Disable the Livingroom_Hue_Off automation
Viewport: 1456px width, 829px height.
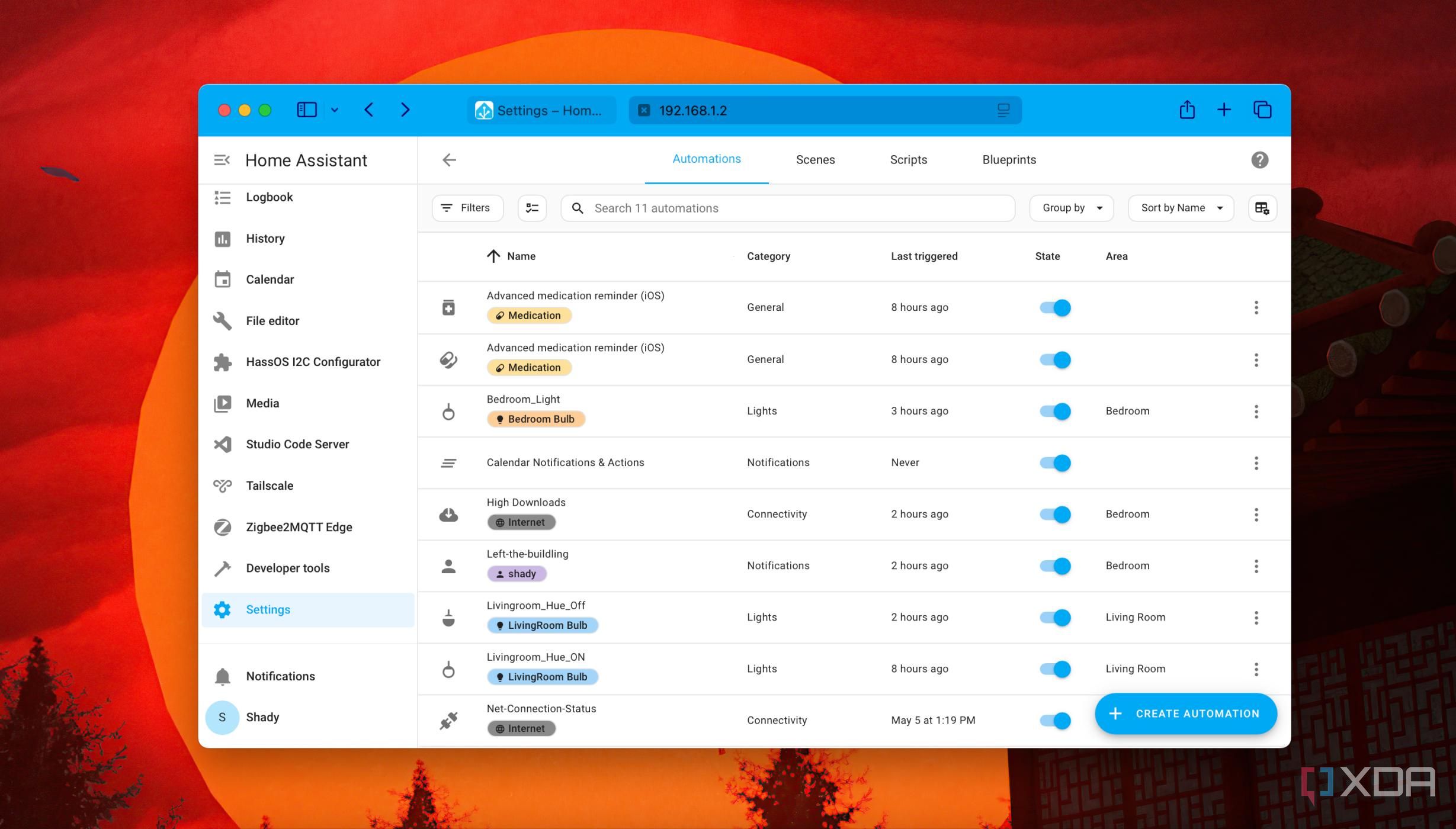[x=1054, y=618]
